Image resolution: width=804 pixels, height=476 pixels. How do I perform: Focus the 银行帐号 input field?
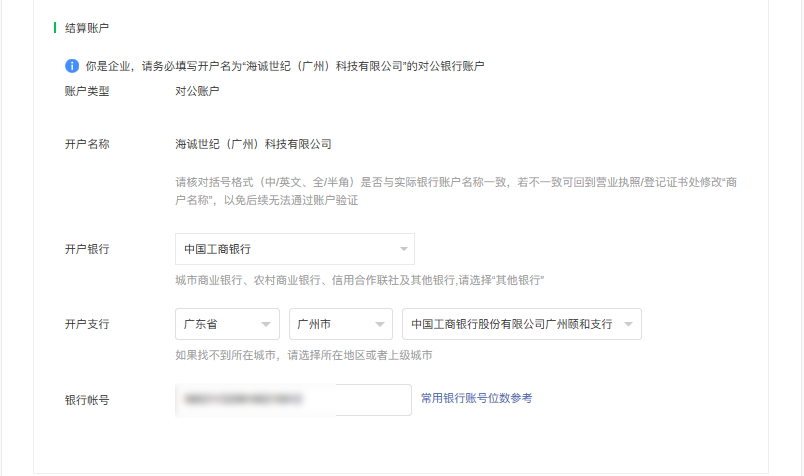(293, 399)
